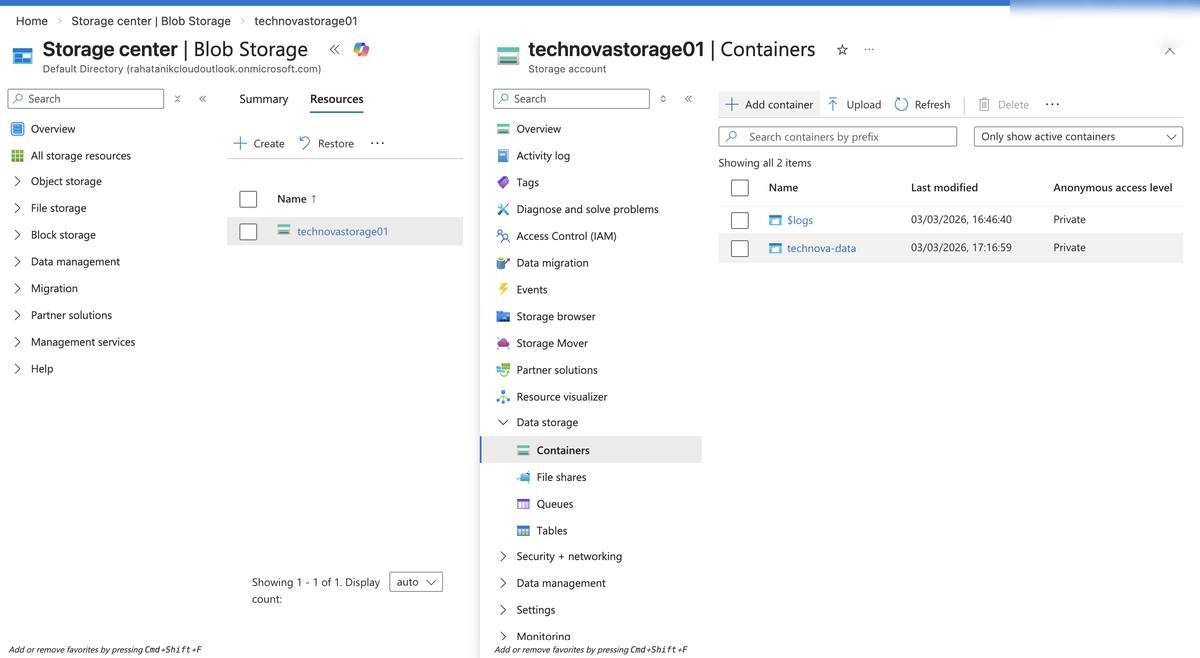Viewport: 1200px width, 658px height.
Task: Favorite technovastorage01 with the star icon
Action: 842,49
